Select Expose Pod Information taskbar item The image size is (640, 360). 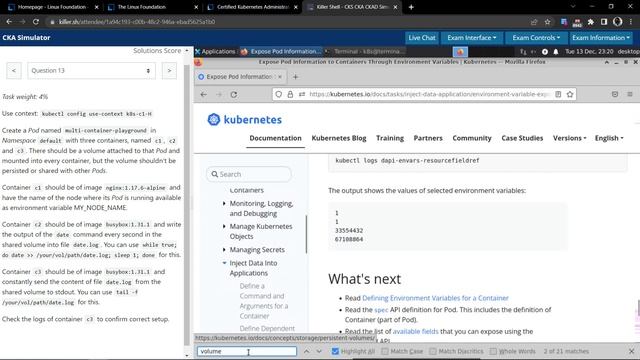tap(280, 51)
